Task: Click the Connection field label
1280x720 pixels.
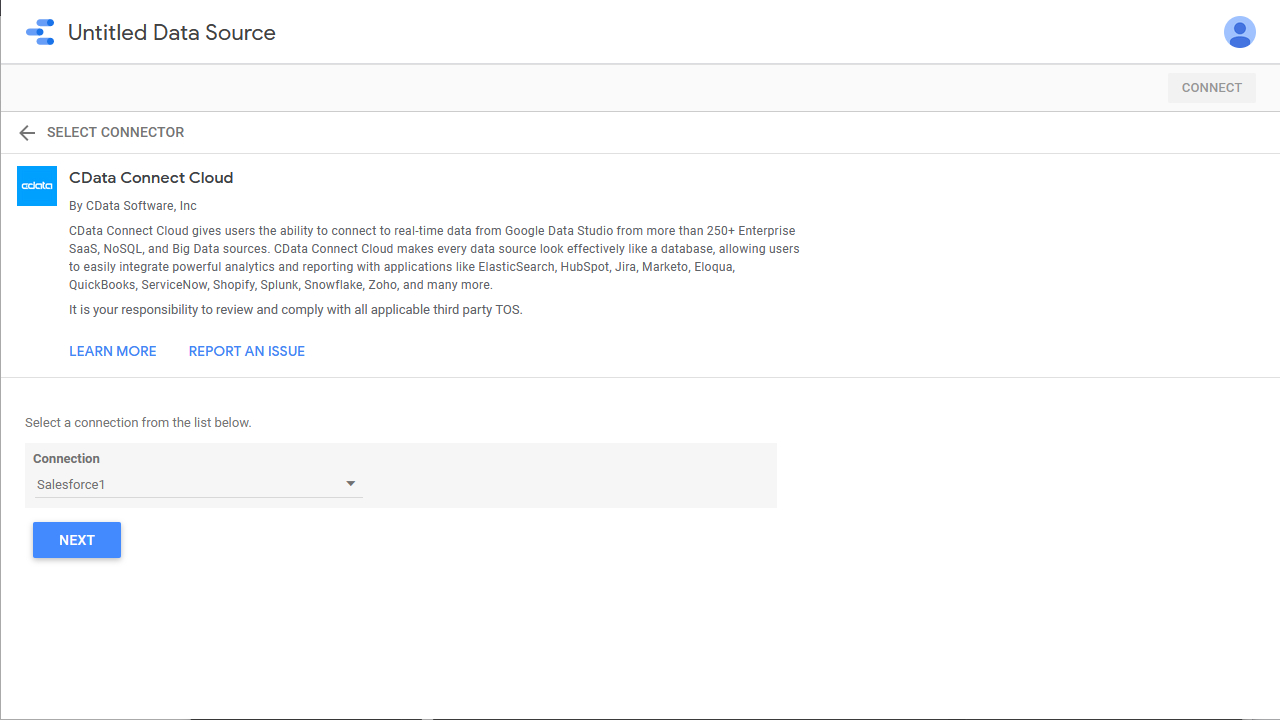Action: click(67, 459)
